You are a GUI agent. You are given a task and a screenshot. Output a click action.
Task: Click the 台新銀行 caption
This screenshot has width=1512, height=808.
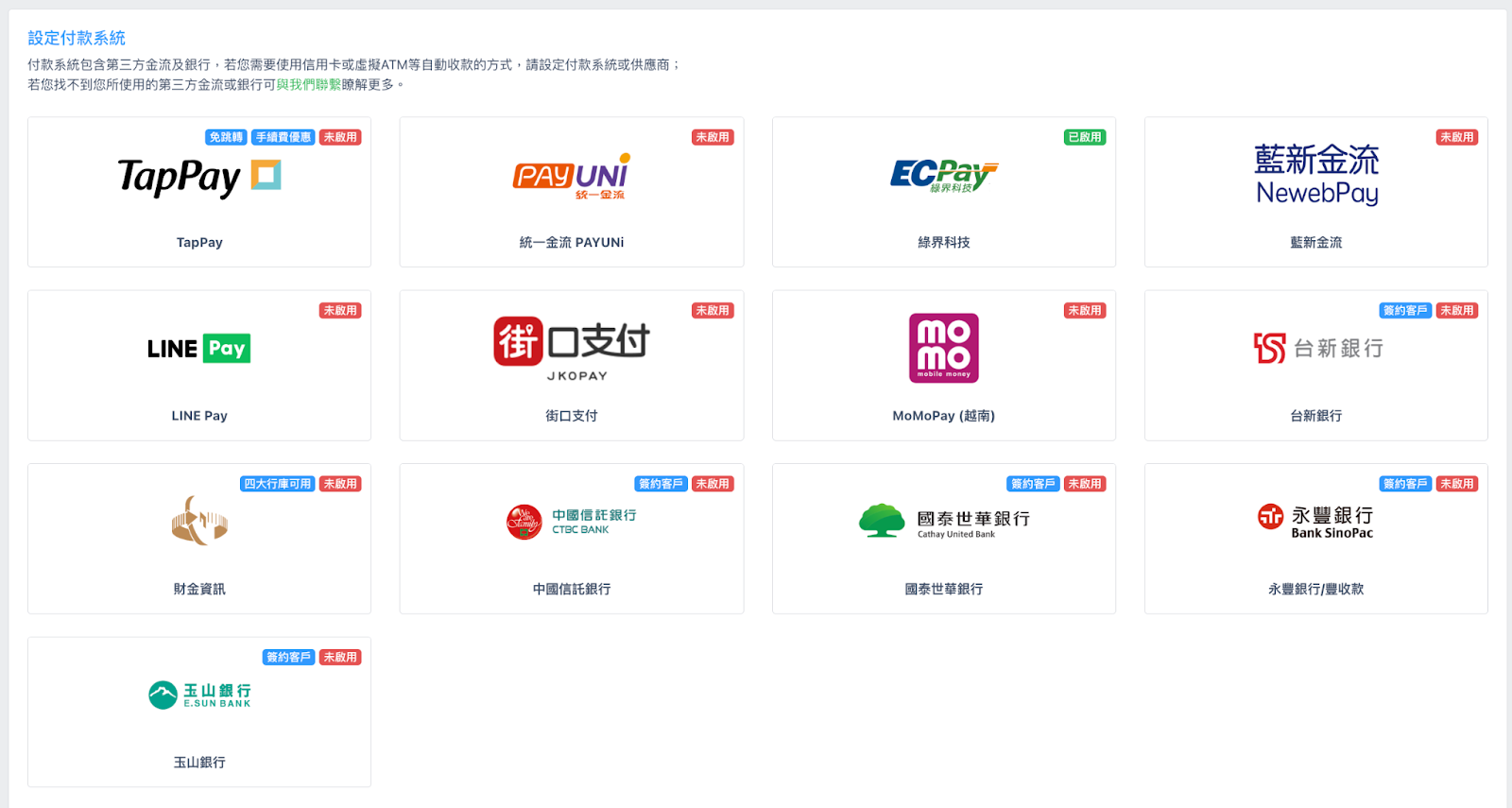pos(1316,416)
